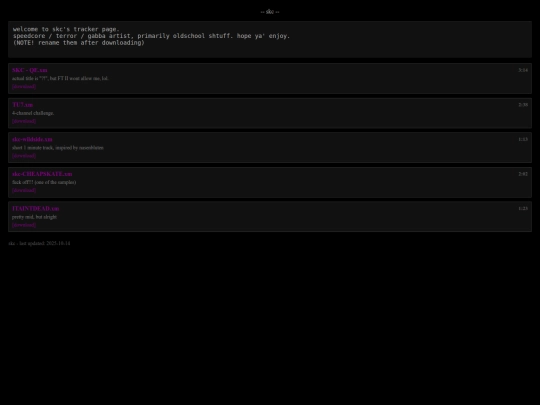Click the duration of skc-wildside.xm
540x405 pixels.
[x=523, y=139]
